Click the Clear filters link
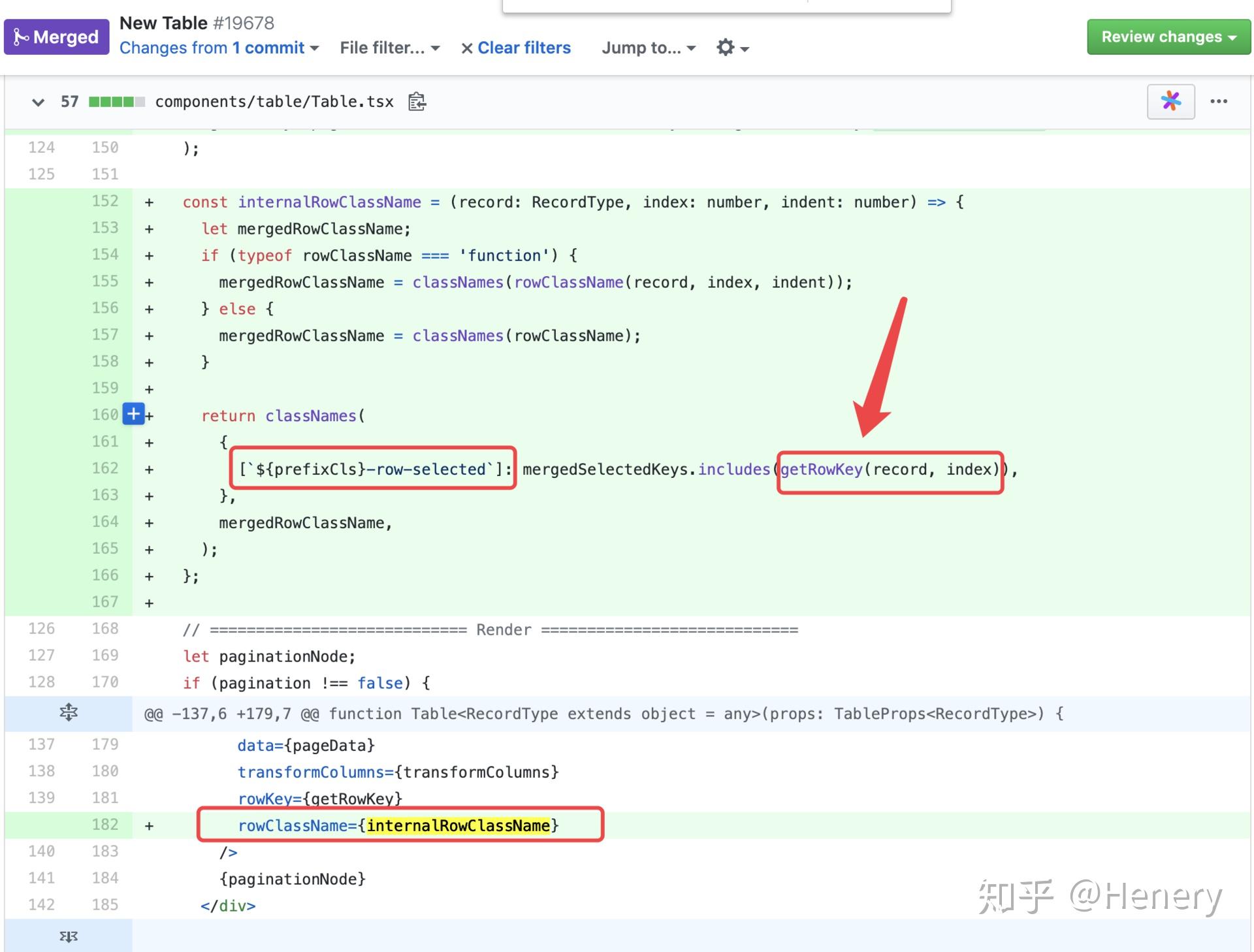 tap(524, 48)
